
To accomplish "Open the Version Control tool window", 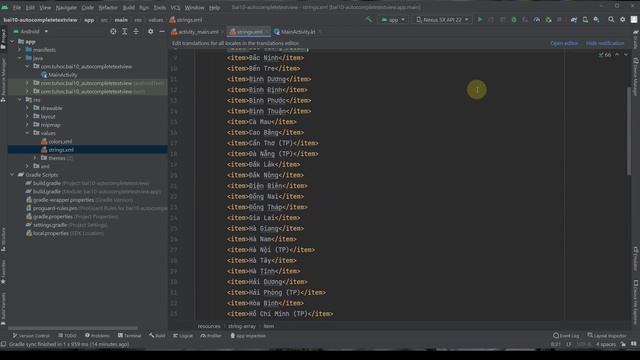I will [31, 336].
